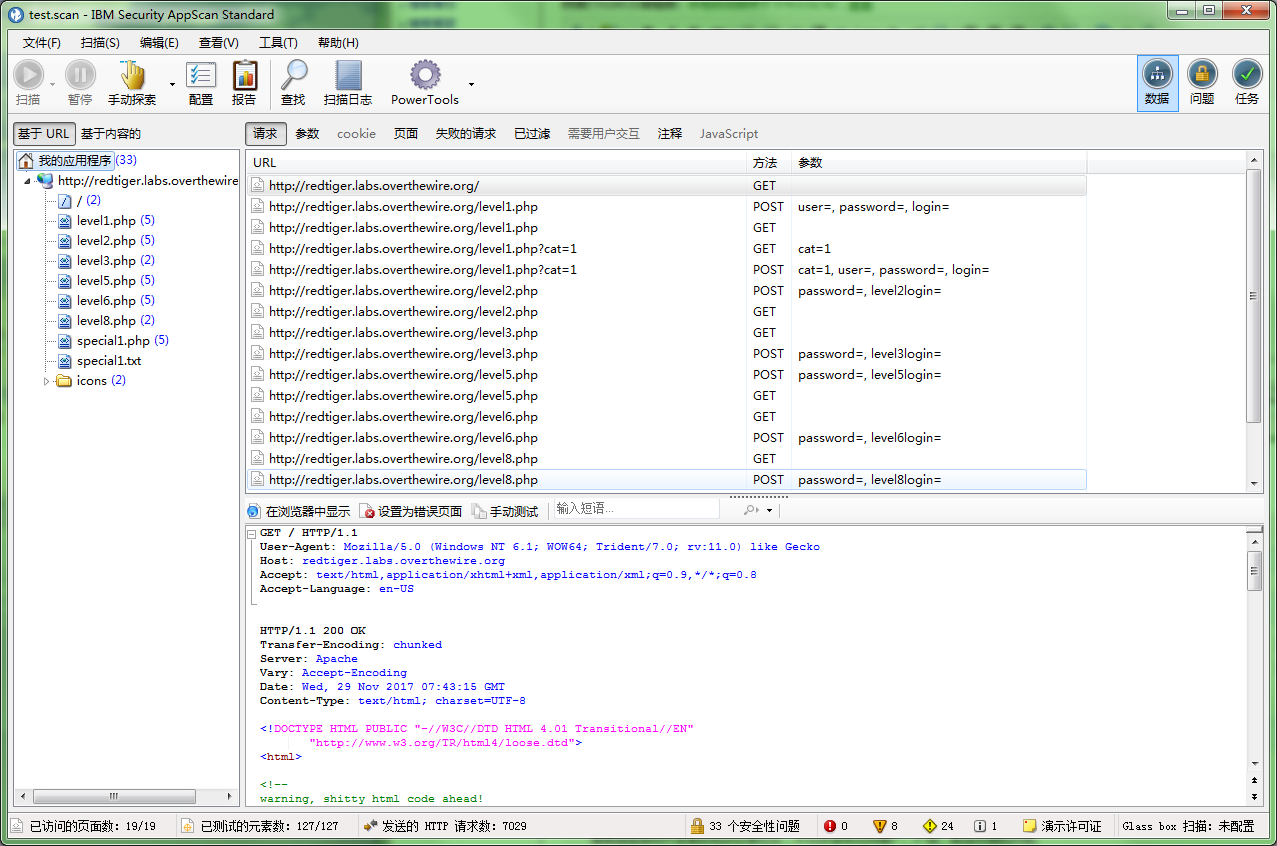Screen dimensions: 1277x846
Task: Sort by 方法 column header
Action: [769, 163]
